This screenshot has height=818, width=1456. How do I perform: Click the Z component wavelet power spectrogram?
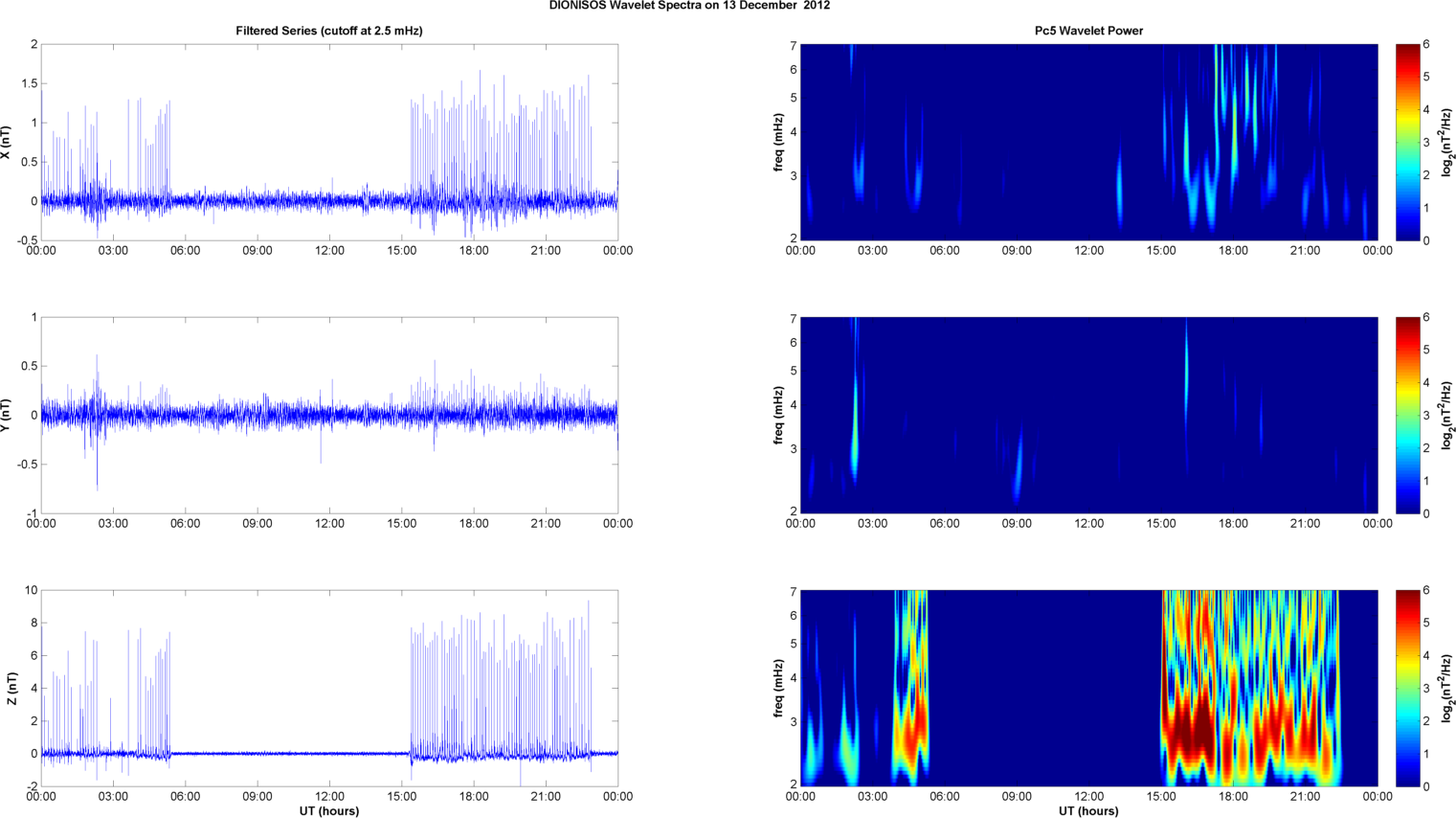[1088, 688]
